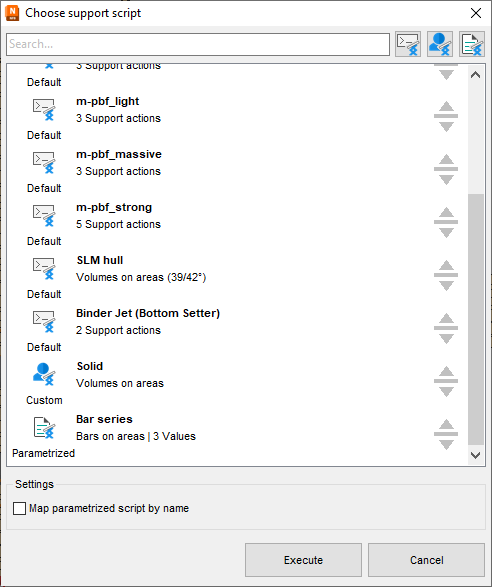Click the SLM hull script icon
The image size is (492, 587).
coord(44,268)
